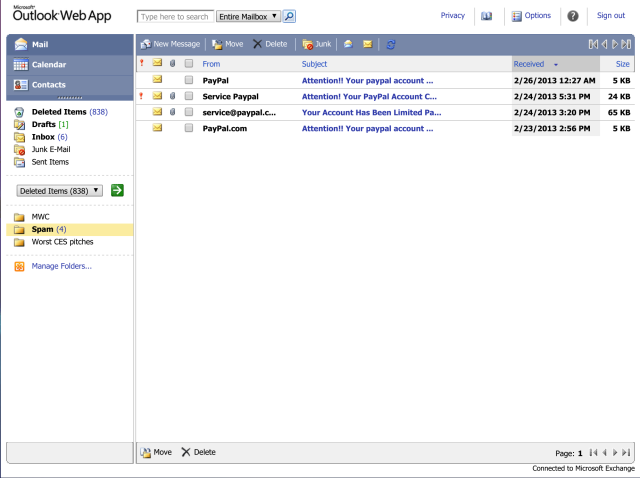Open the Inbox folder
The width and height of the screenshot is (640, 478).
point(49,137)
